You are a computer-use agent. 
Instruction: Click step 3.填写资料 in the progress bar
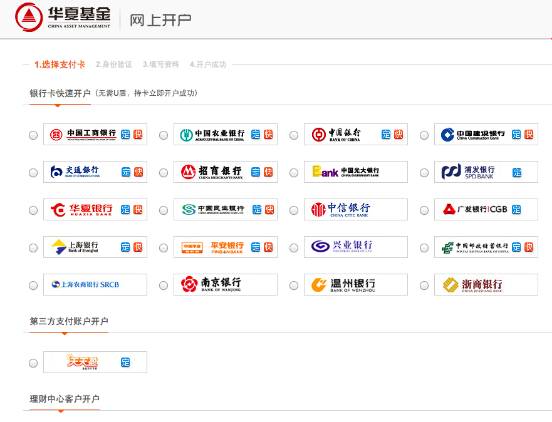point(161,64)
